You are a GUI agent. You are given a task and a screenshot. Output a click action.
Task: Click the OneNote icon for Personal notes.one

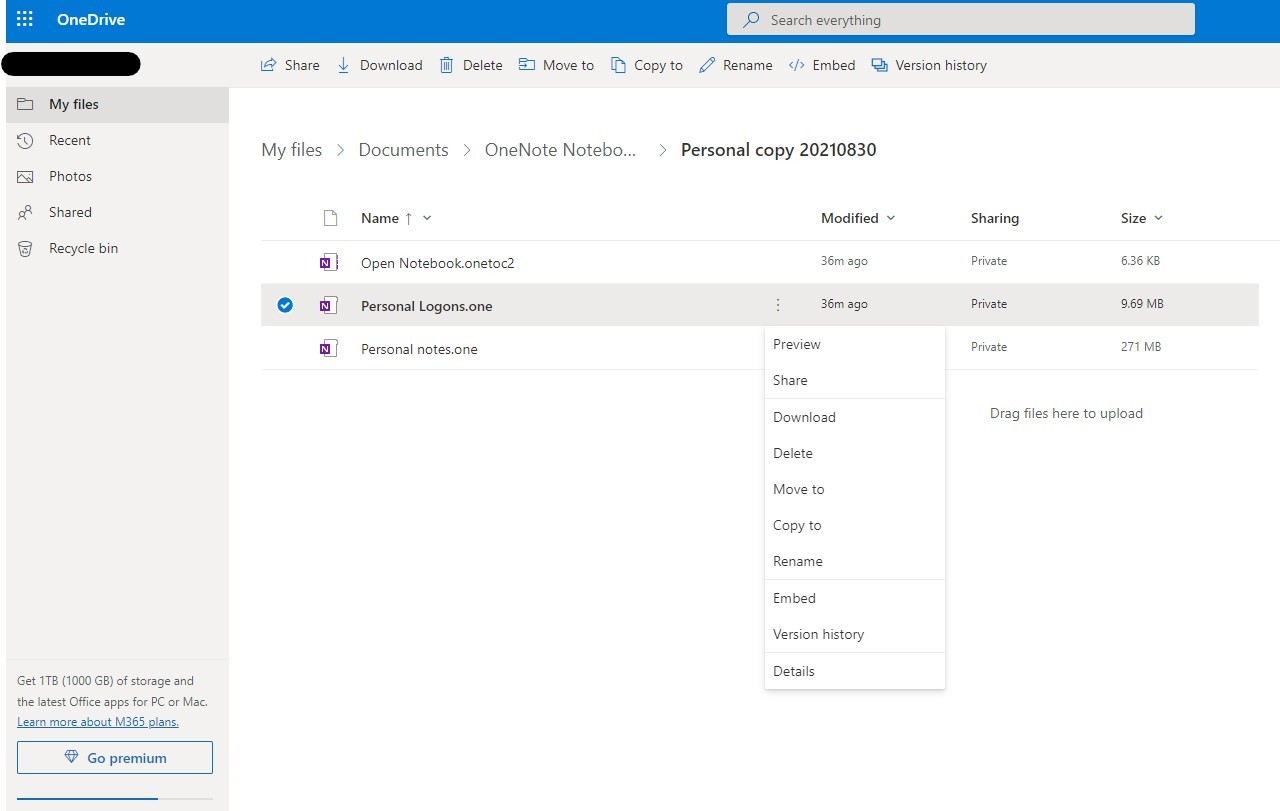(328, 349)
